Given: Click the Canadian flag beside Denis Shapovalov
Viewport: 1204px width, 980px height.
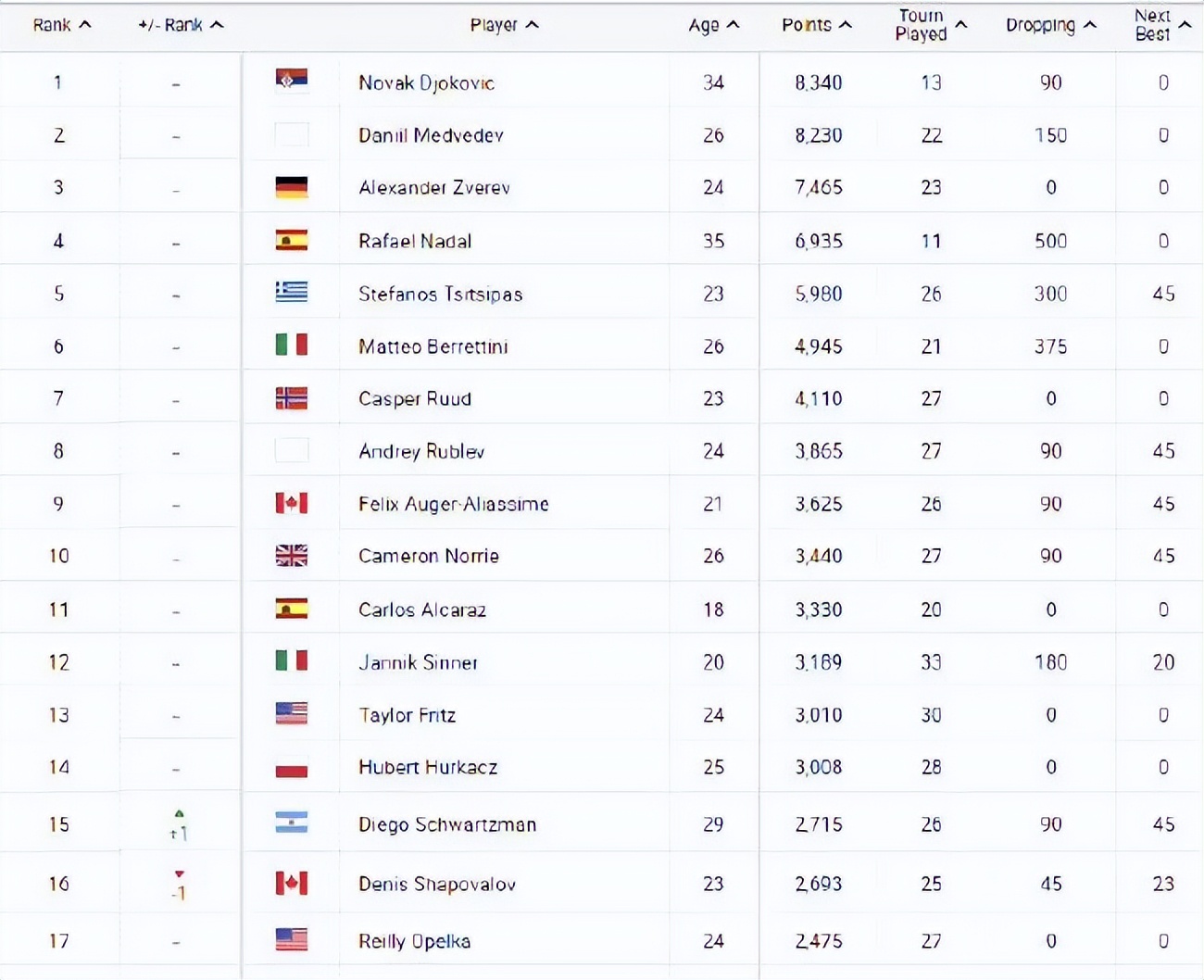Looking at the screenshot, I should tap(292, 883).
